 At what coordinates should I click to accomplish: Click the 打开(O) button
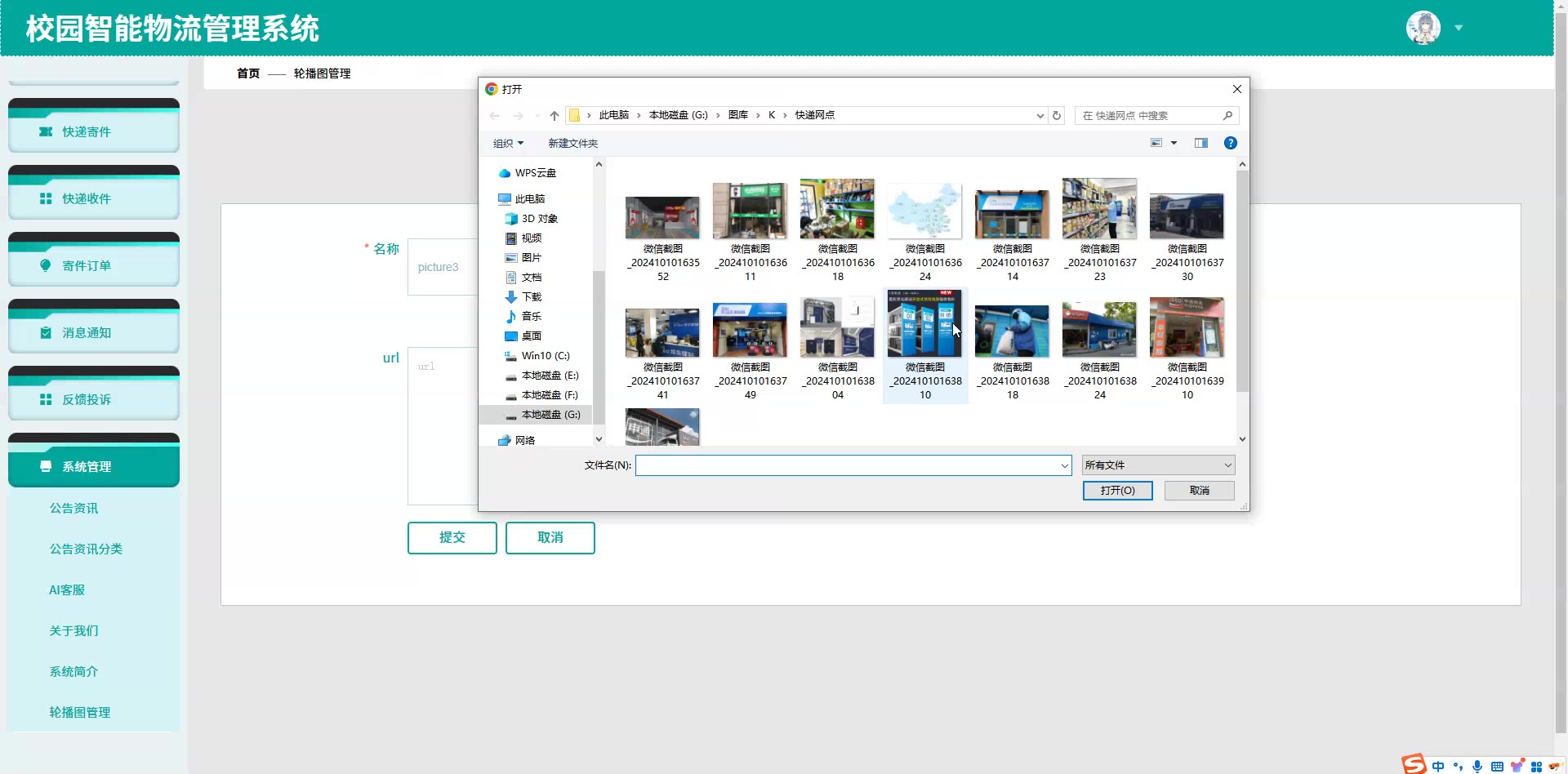[x=1117, y=491]
